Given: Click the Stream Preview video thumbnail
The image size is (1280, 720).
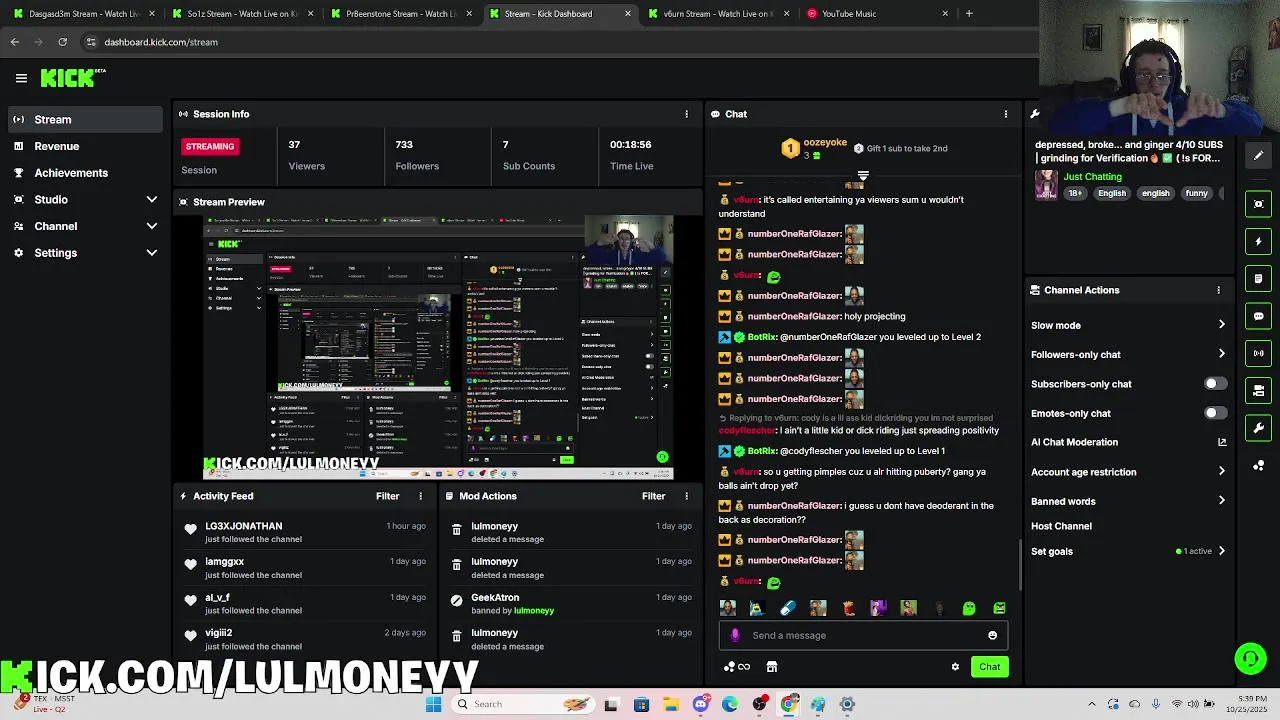Looking at the screenshot, I should coord(438,348).
